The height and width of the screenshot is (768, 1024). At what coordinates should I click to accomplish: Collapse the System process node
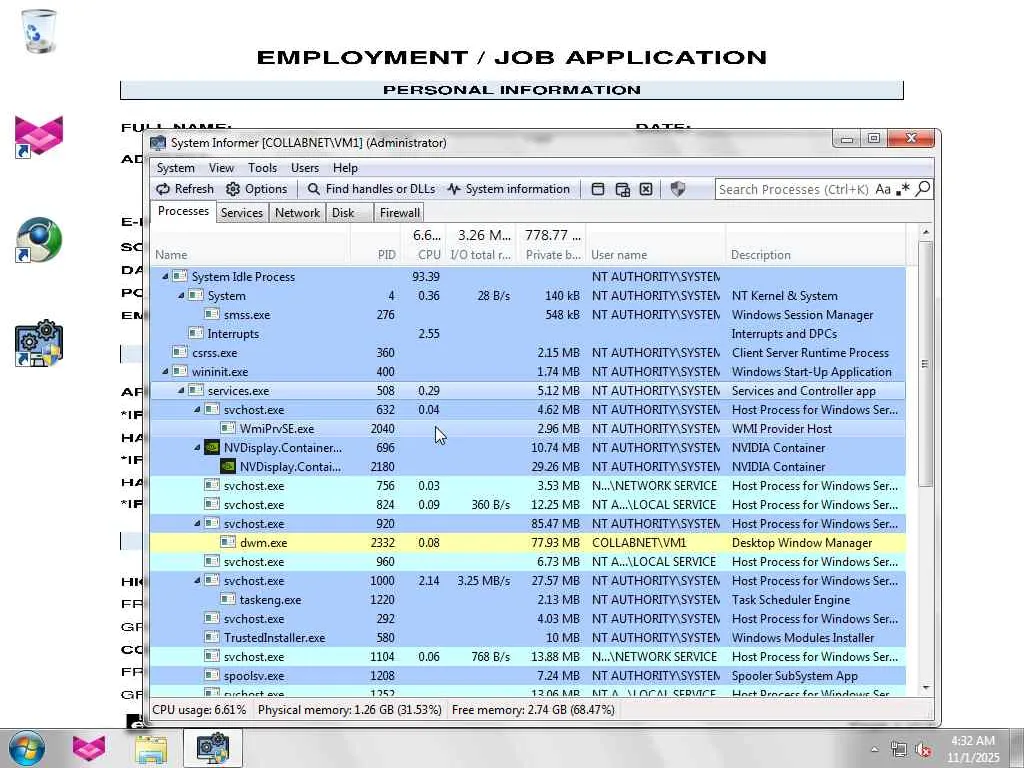coord(181,295)
